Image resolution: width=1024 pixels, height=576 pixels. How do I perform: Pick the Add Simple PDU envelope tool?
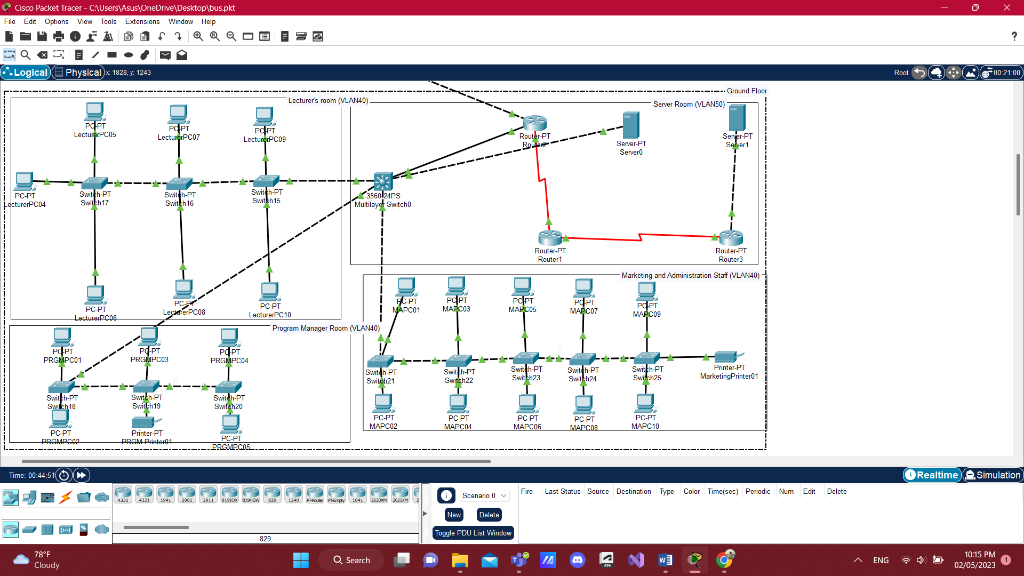(165, 55)
